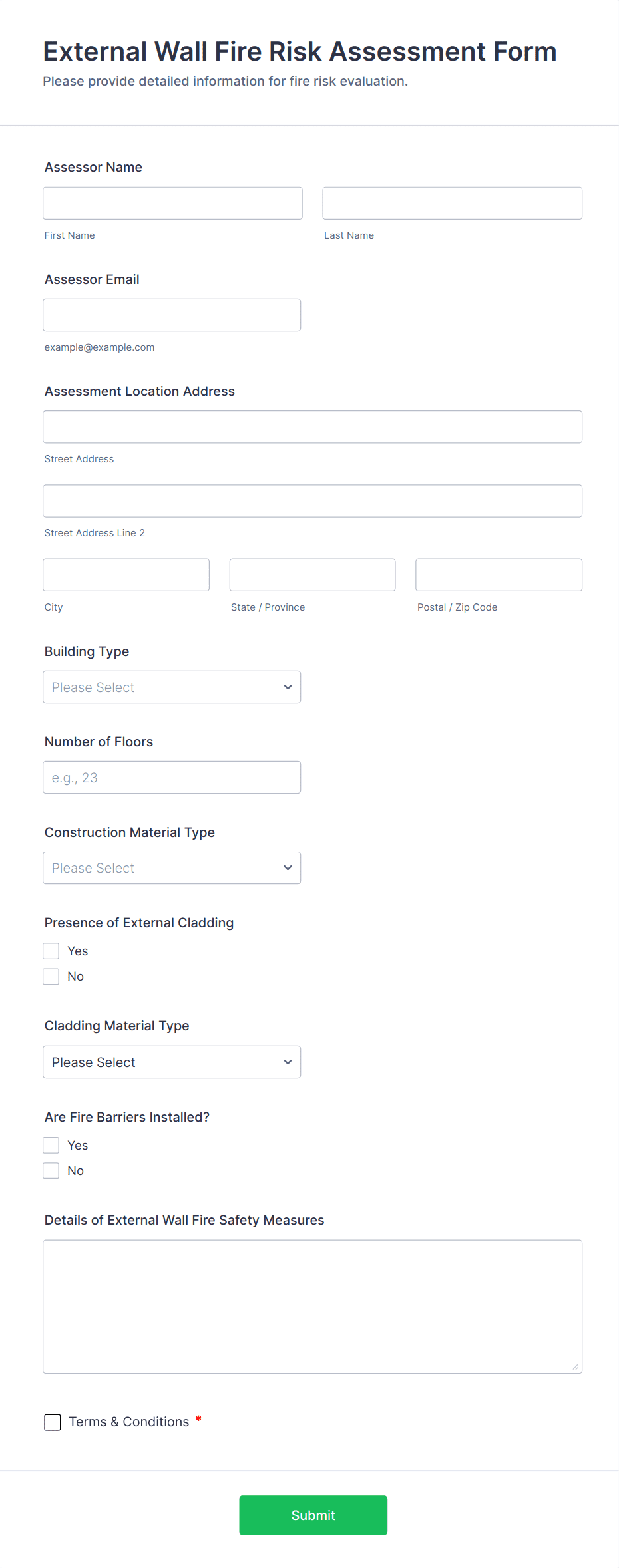This screenshot has width=619, height=1568.
Task: Accept the Terms & Conditions checkbox
Action: (53, 1422)
